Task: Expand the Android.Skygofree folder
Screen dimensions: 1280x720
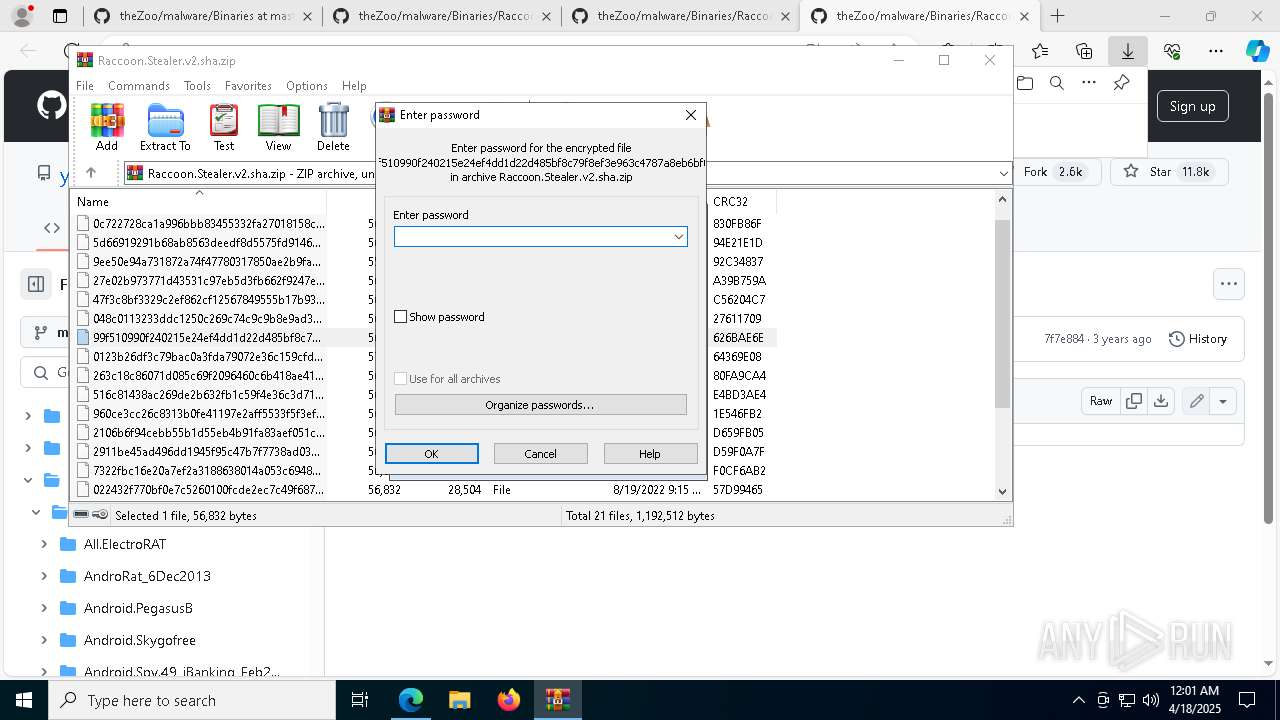Action: click(x=44, y=640)
